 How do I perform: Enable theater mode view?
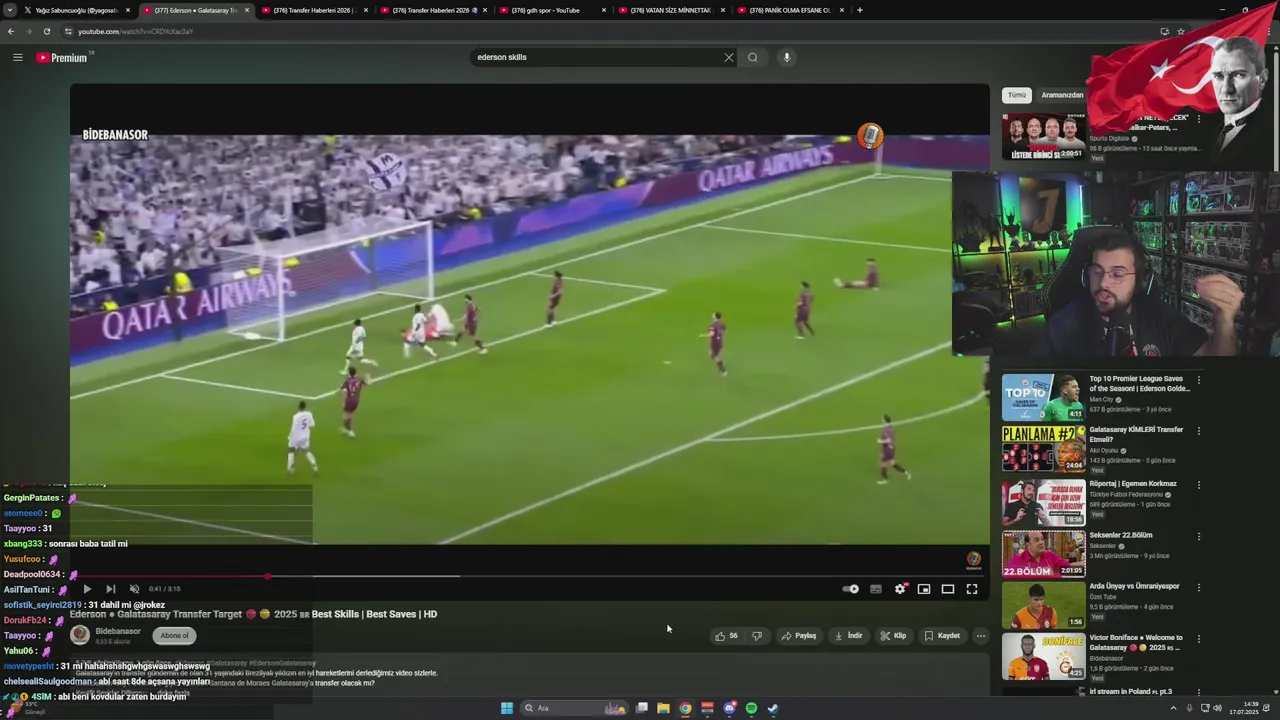[948, 589]
